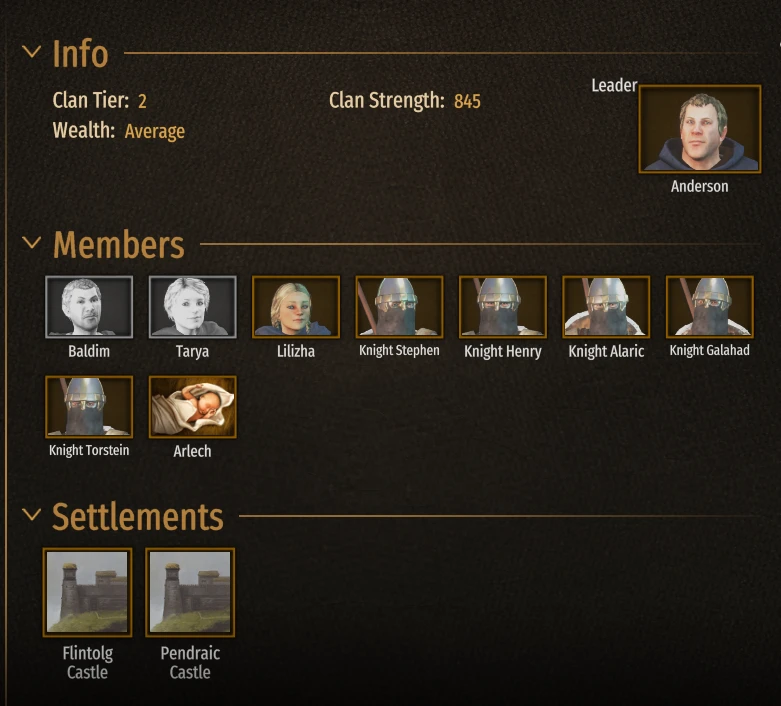Click Knight Stephen's helmeted portrait
Screen dimensions: 781x706
pyautogui.click(x=399, y=307)
